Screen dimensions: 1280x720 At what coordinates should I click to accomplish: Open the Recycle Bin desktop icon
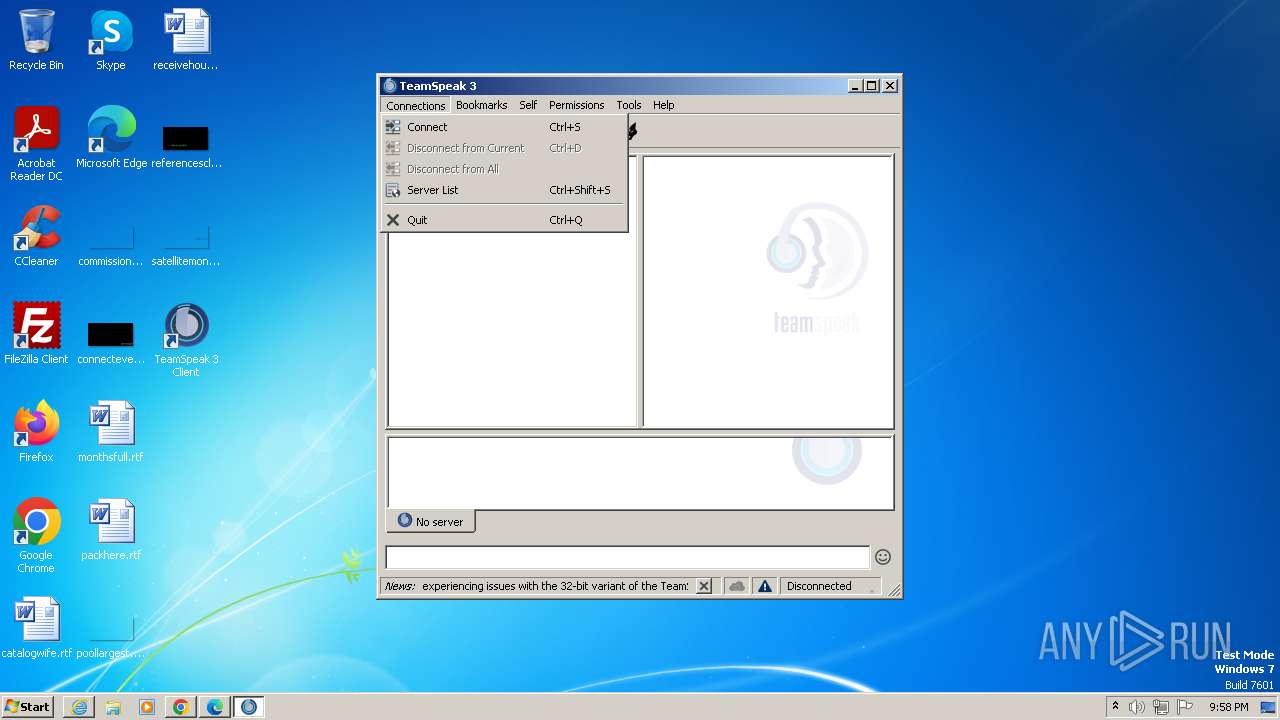tap(36, 40)
